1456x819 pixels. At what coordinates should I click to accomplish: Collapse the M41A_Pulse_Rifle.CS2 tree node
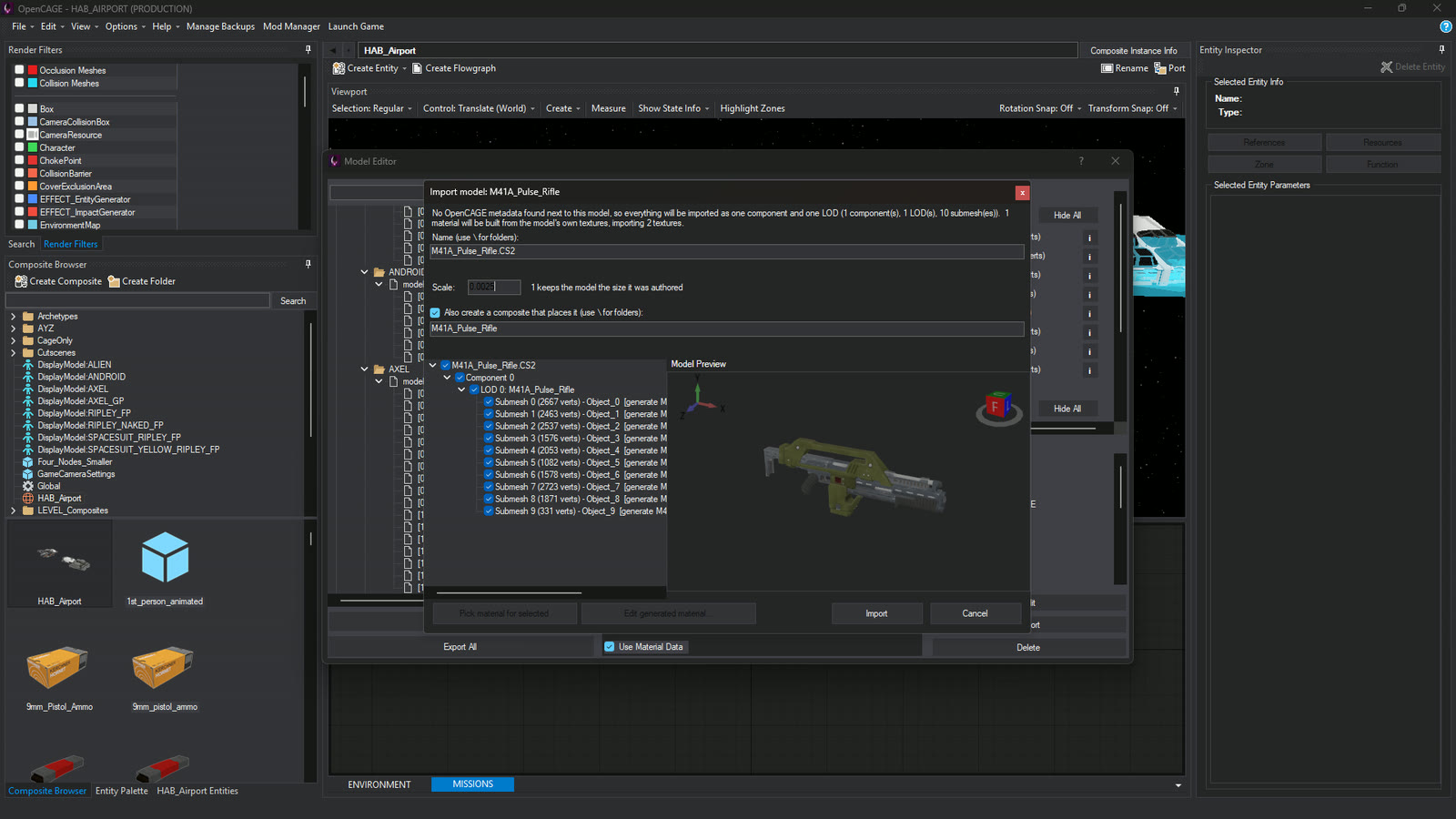432,365
